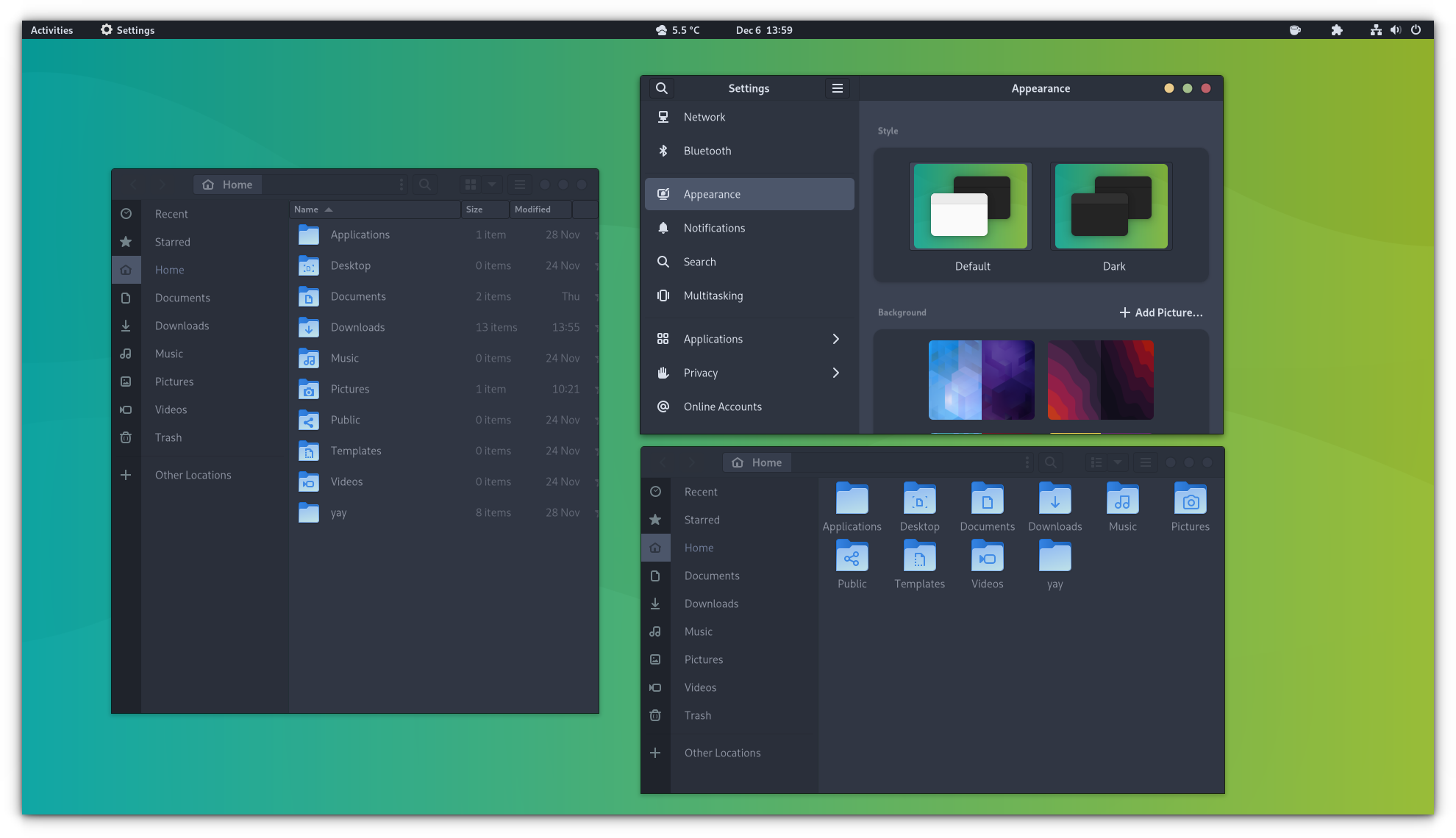Select the Default style in Appearance

[970, 207]
